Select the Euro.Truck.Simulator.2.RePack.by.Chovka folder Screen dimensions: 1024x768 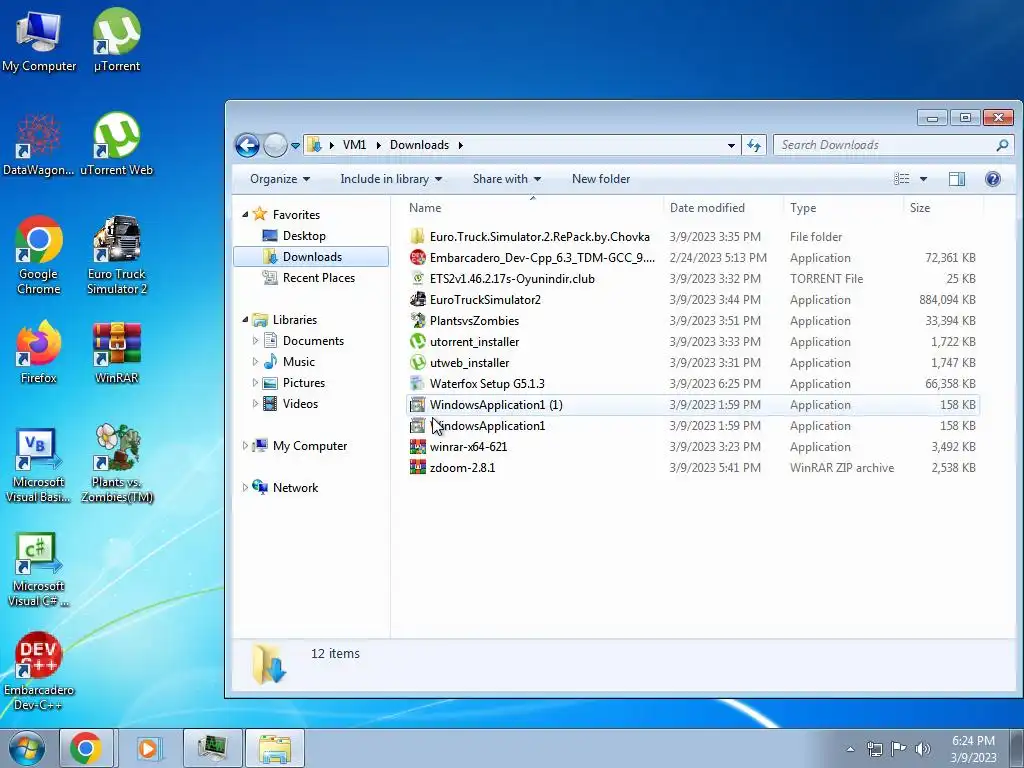692,236
